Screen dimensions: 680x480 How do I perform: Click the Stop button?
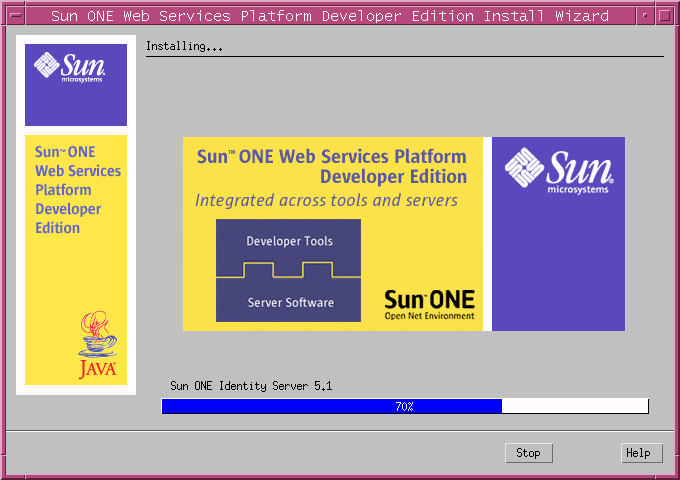(529, 453)
